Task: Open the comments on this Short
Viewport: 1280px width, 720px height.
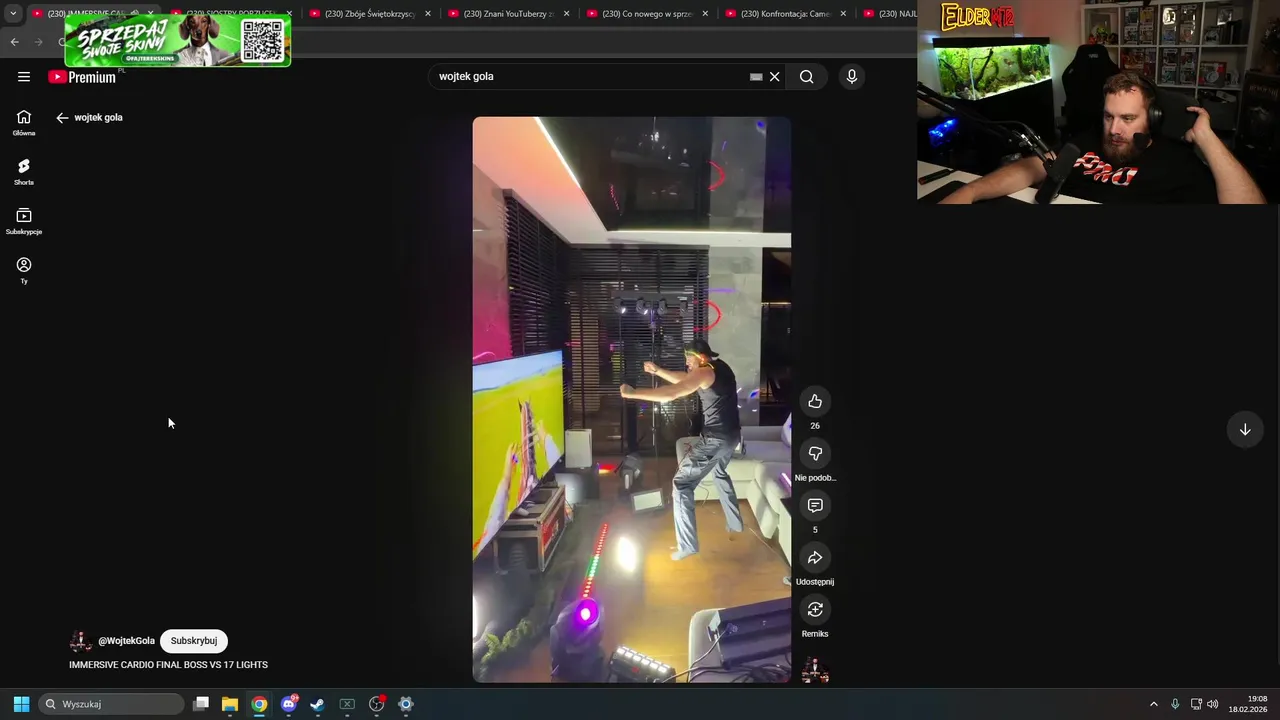Action: click(815, 505)
